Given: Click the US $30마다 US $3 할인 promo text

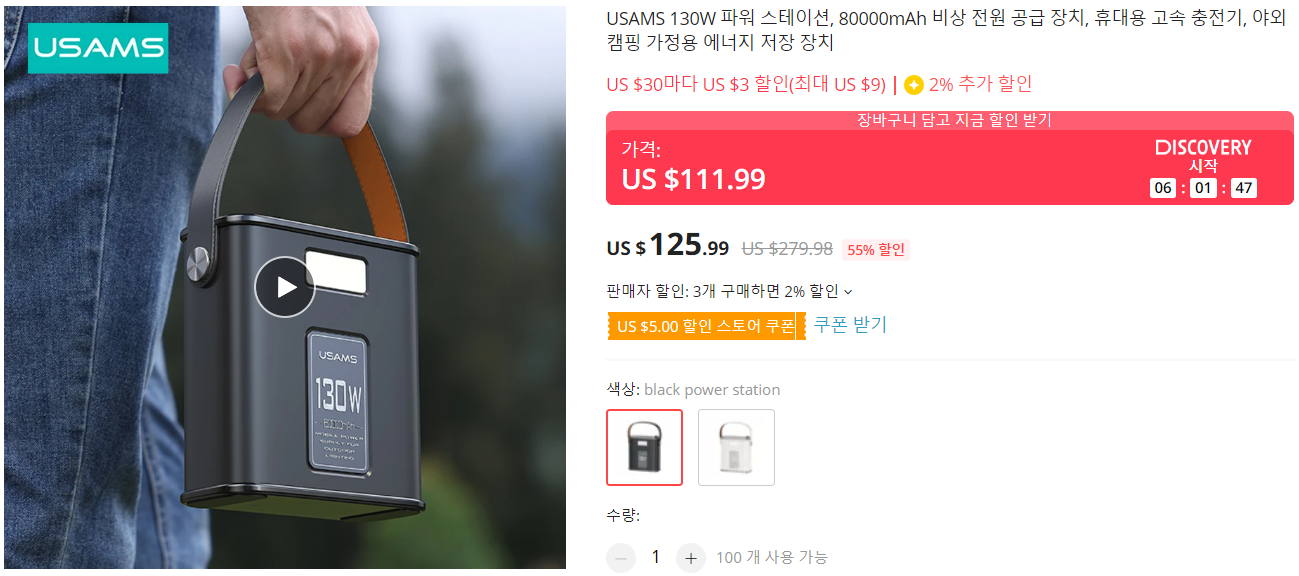Looking at the screenshot, I should [746, 84].
